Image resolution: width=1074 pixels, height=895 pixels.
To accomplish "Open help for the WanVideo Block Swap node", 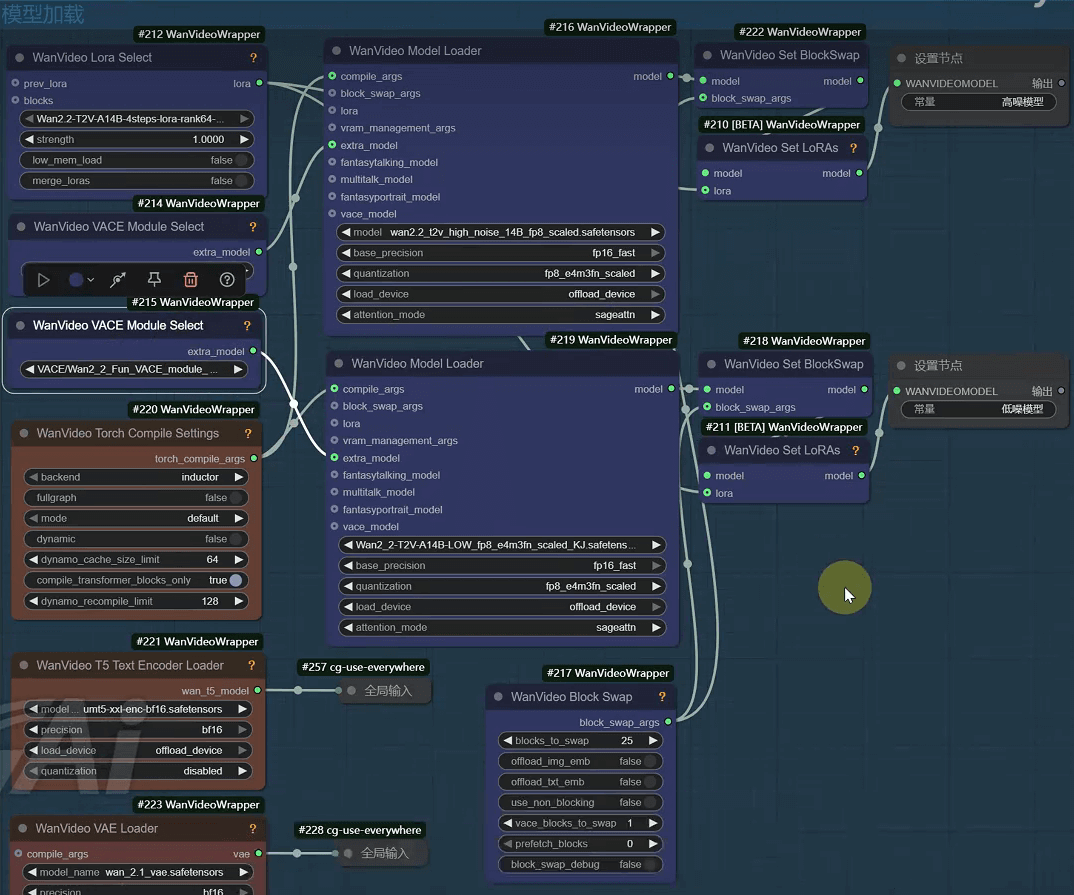I will 662,696.
